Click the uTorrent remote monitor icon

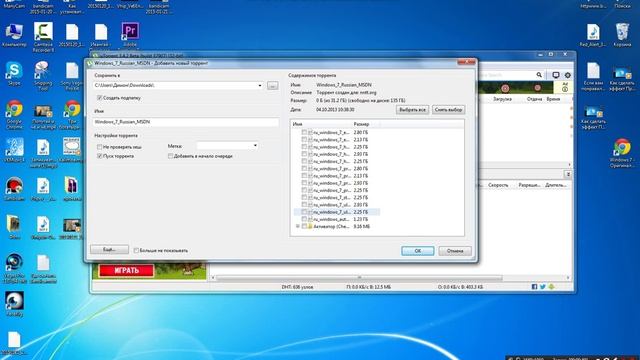556,75
